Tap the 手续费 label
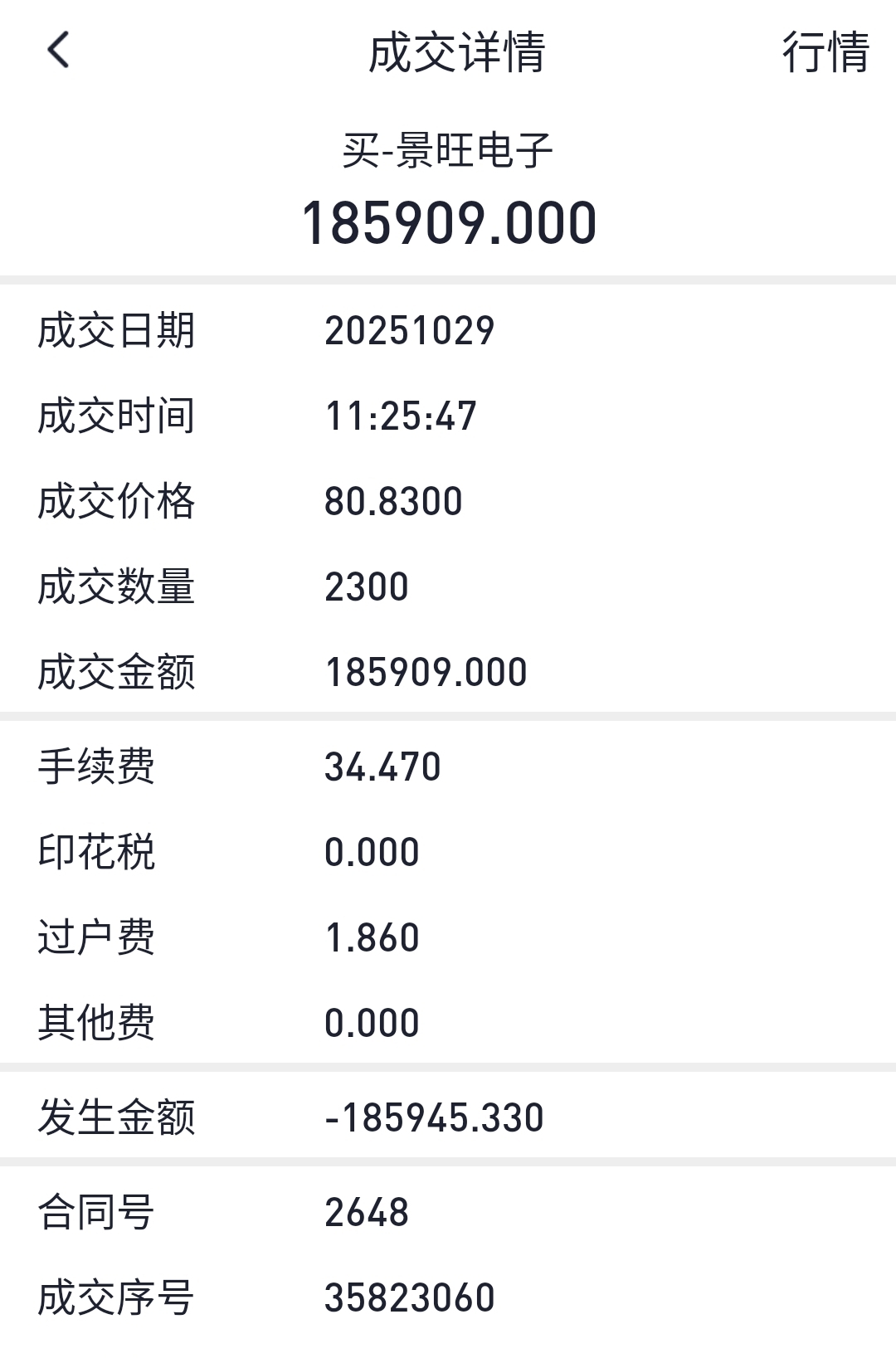Viewport: 896px width, 1358px height. tap(96, 767)
